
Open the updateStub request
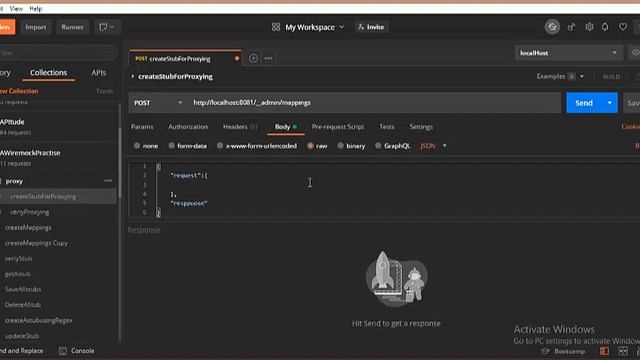(x=22, y=336)
